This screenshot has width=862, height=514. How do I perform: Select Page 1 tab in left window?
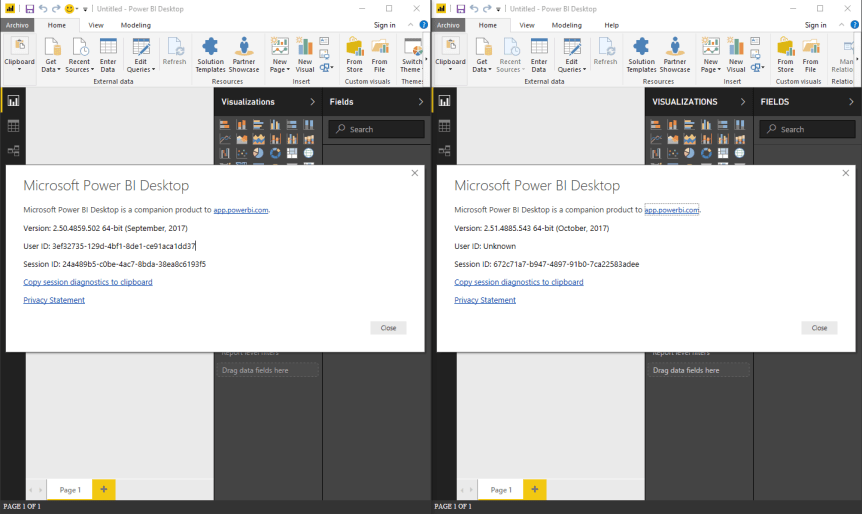pos(70,489)
